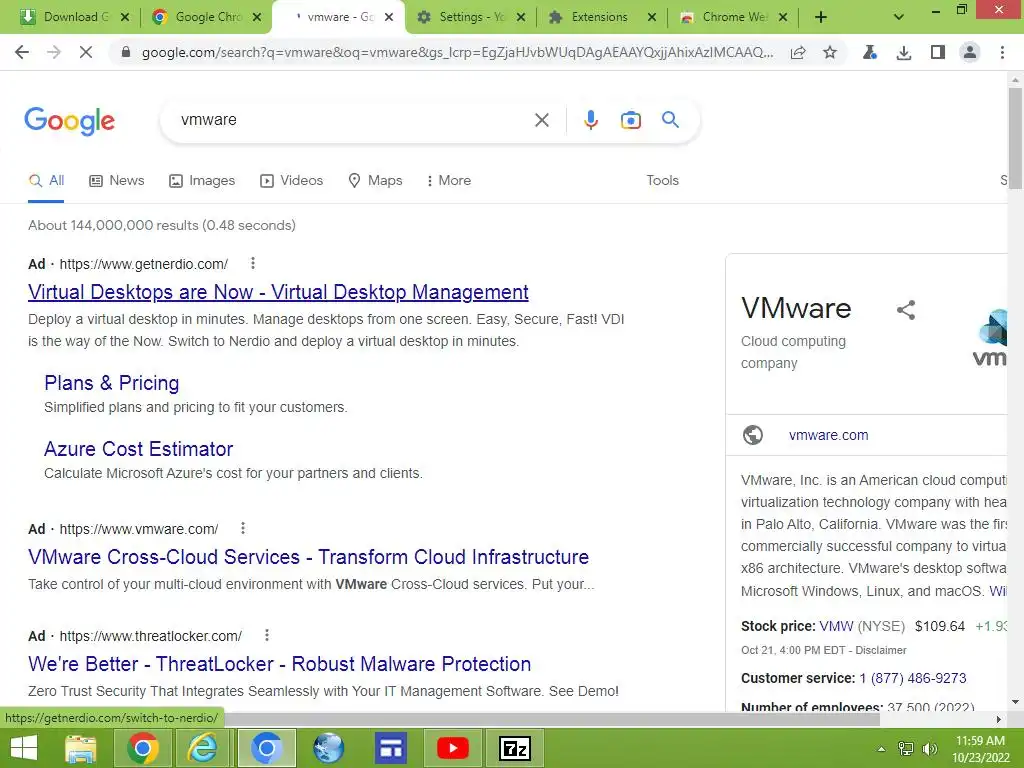Select the All results tab

[x=46, y=180]
